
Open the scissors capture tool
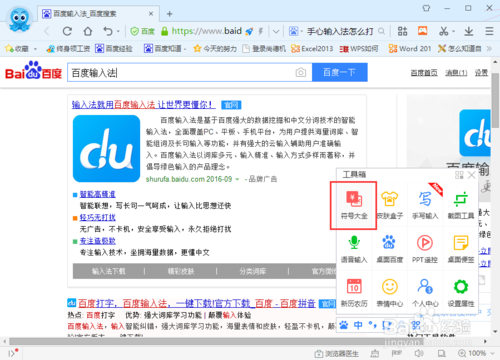(x=443, y=31)
